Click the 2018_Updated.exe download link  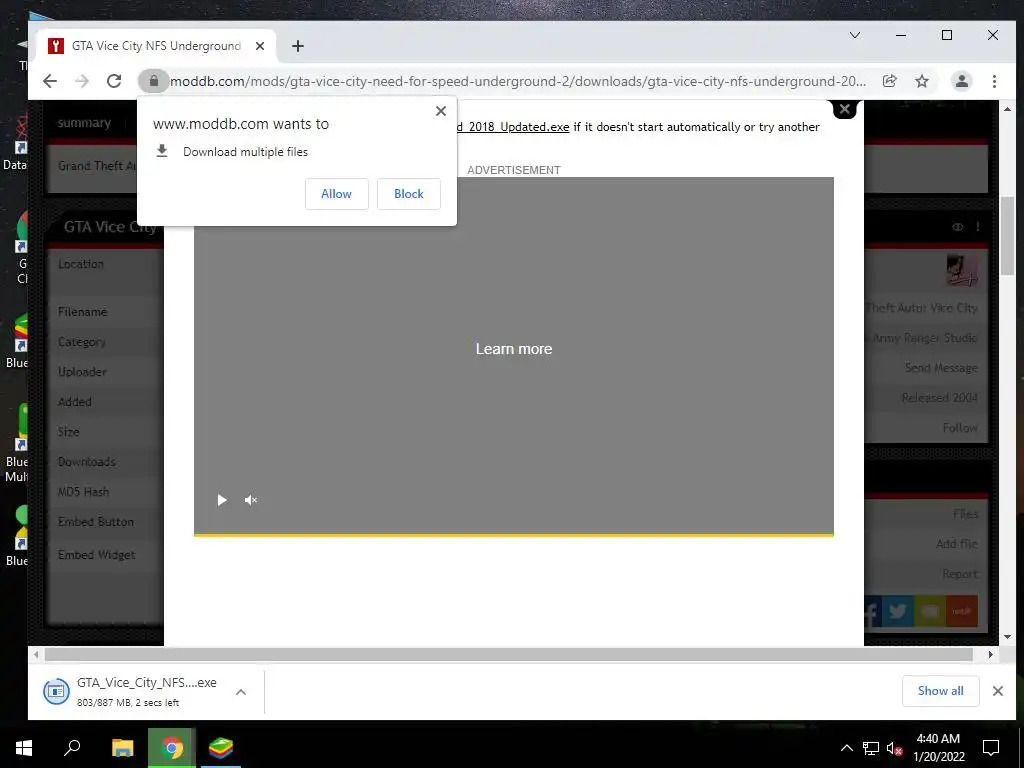[x=513, y=127]
